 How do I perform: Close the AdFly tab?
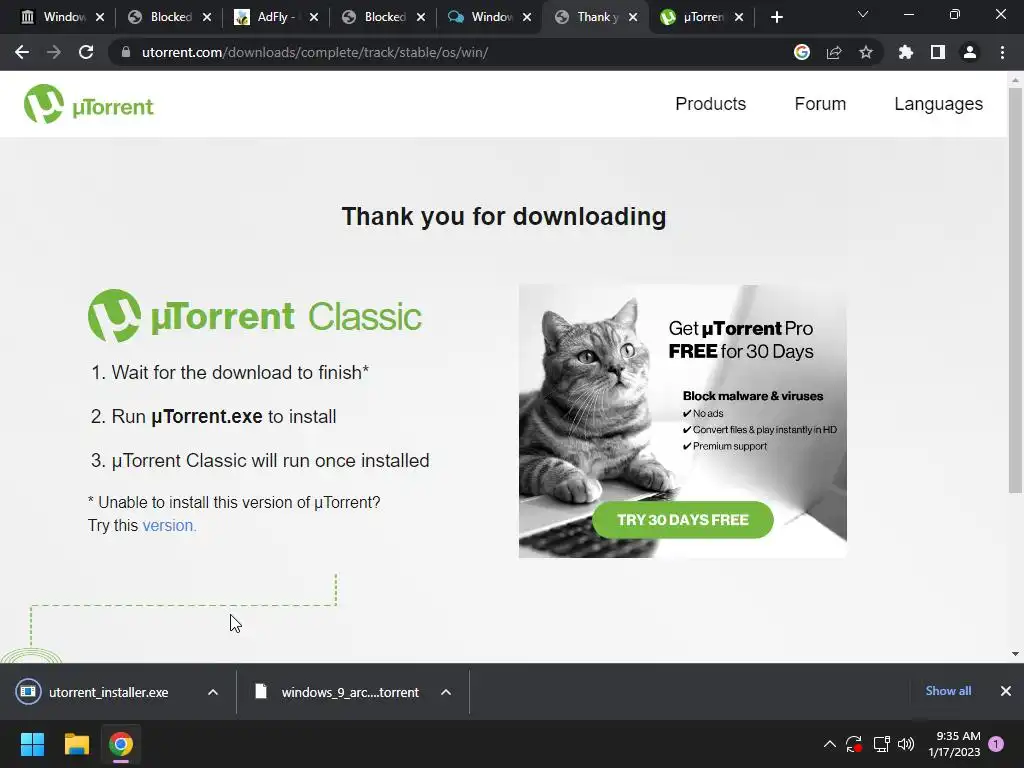point(313,17)
